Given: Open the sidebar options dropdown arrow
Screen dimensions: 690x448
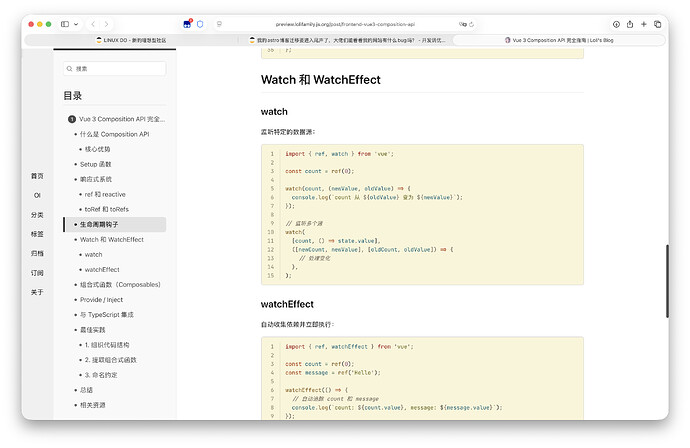Looking at the screenshot, I should pos(76,24).
